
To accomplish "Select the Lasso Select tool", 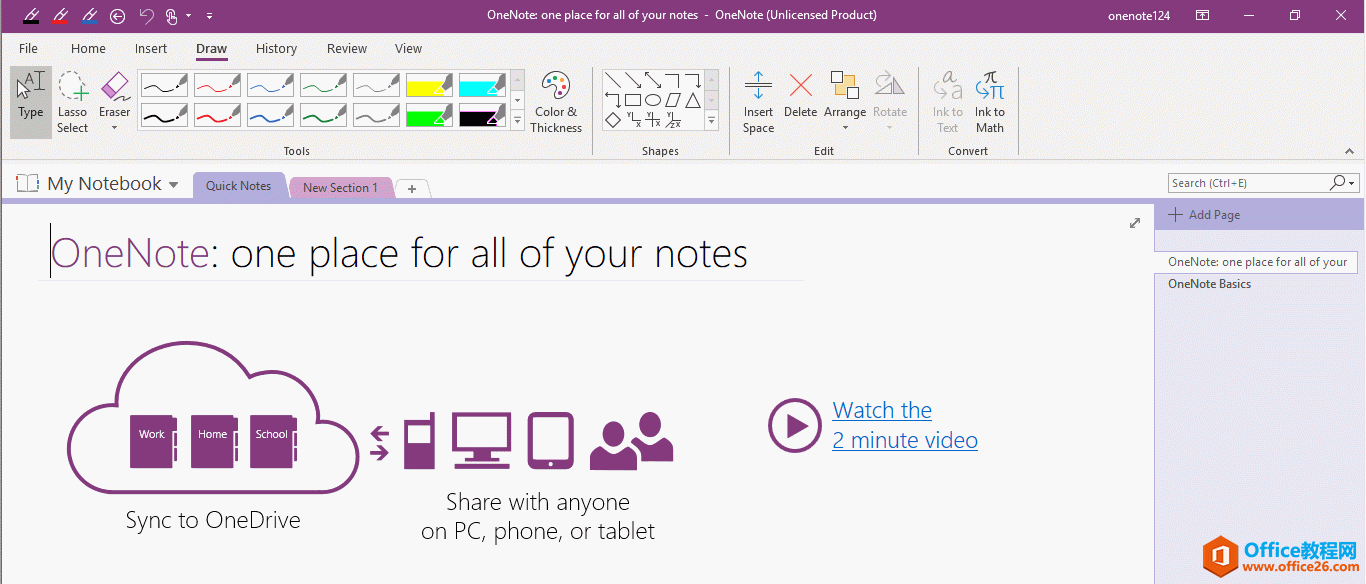I will (72, 100).
